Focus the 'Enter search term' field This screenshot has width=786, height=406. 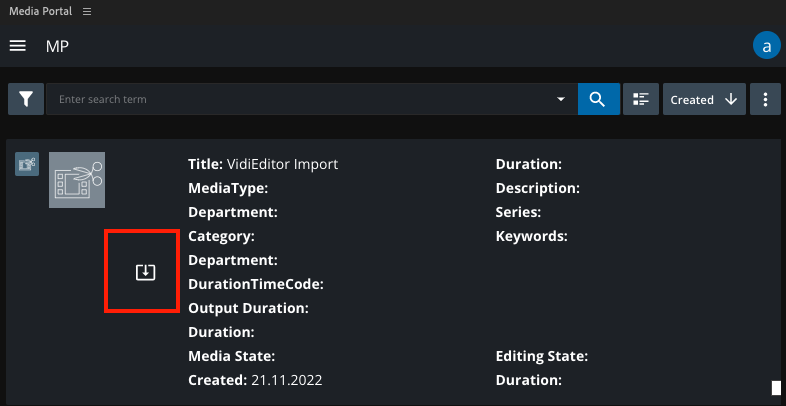300,99
